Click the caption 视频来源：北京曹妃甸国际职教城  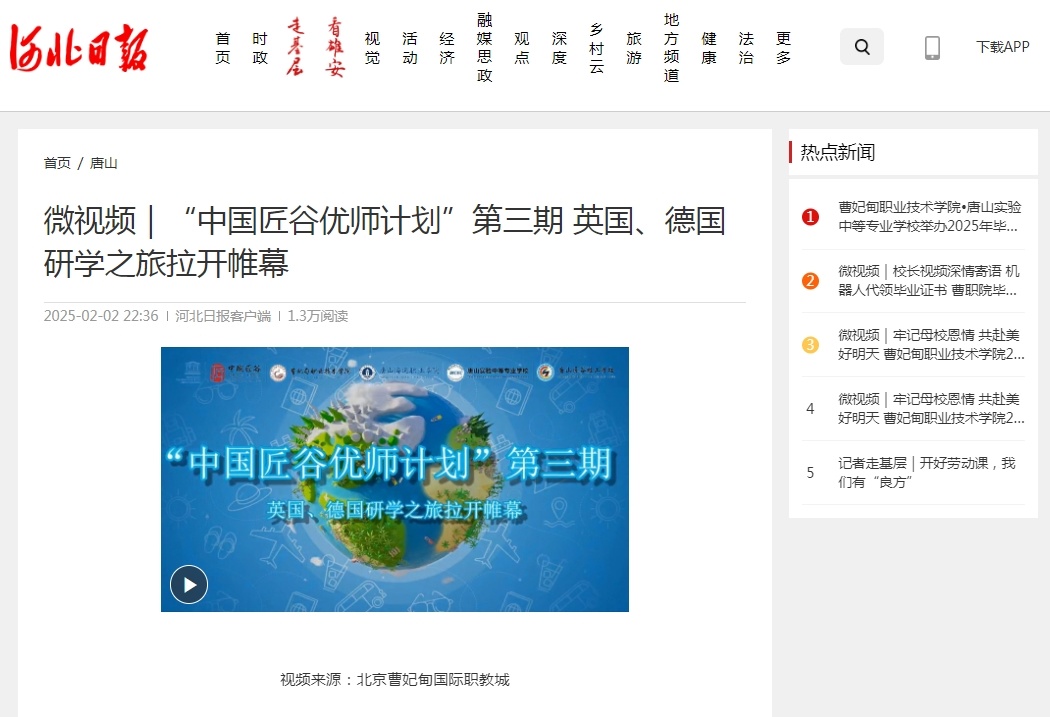394,680
